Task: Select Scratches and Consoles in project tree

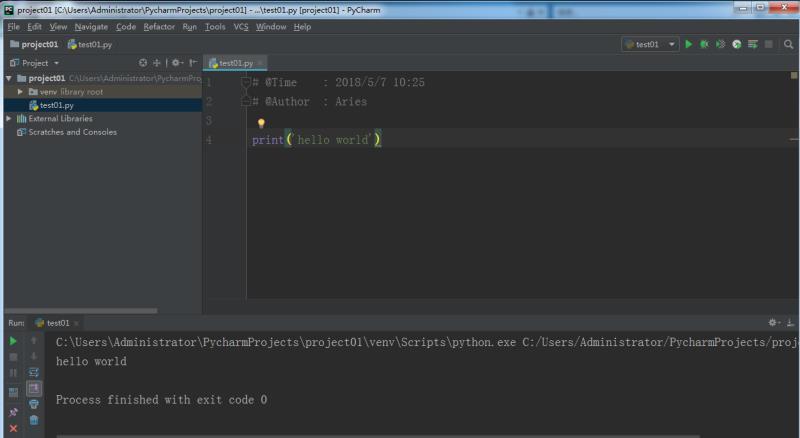Action: 72,132
